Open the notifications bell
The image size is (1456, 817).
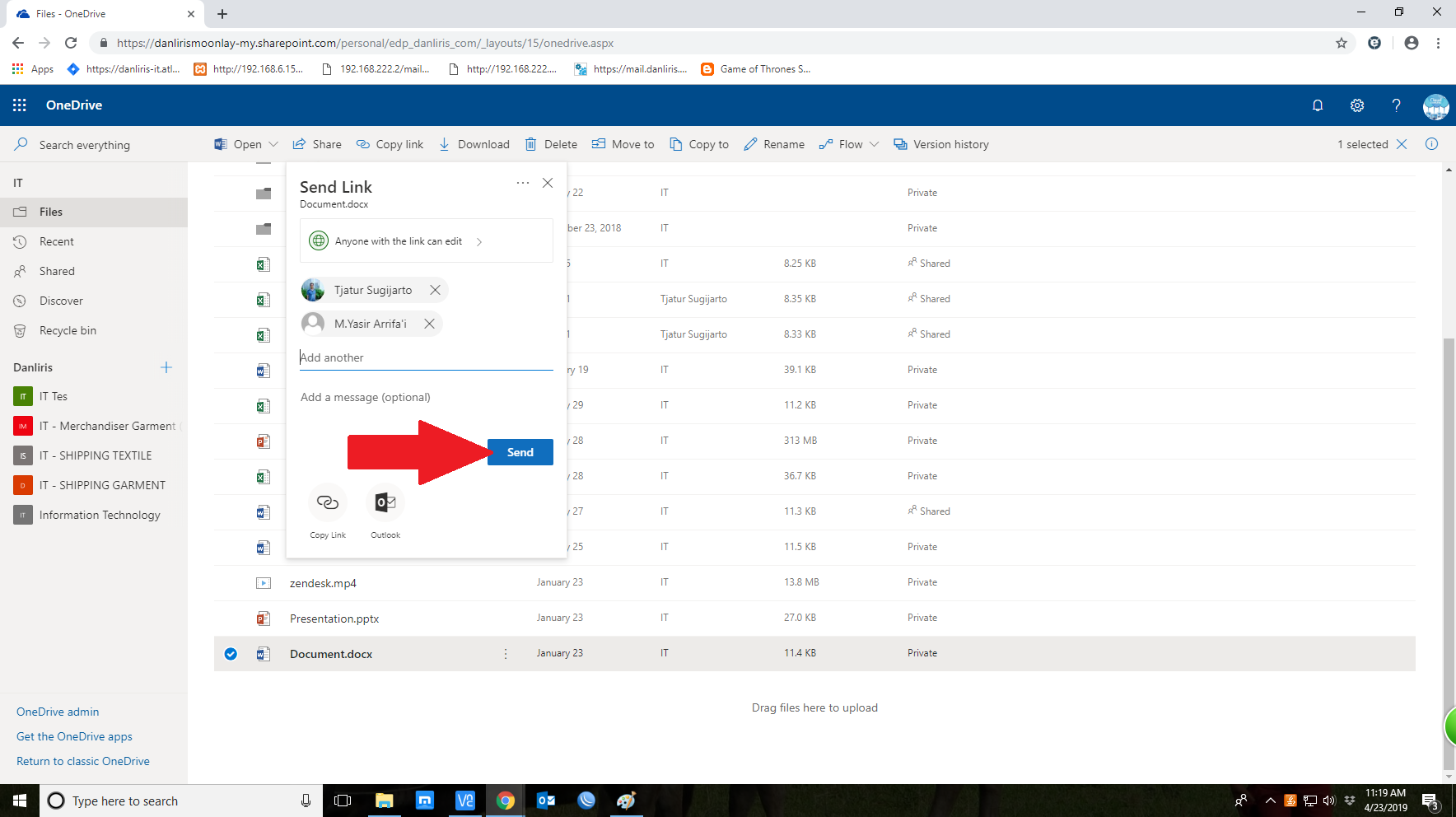1318,105
